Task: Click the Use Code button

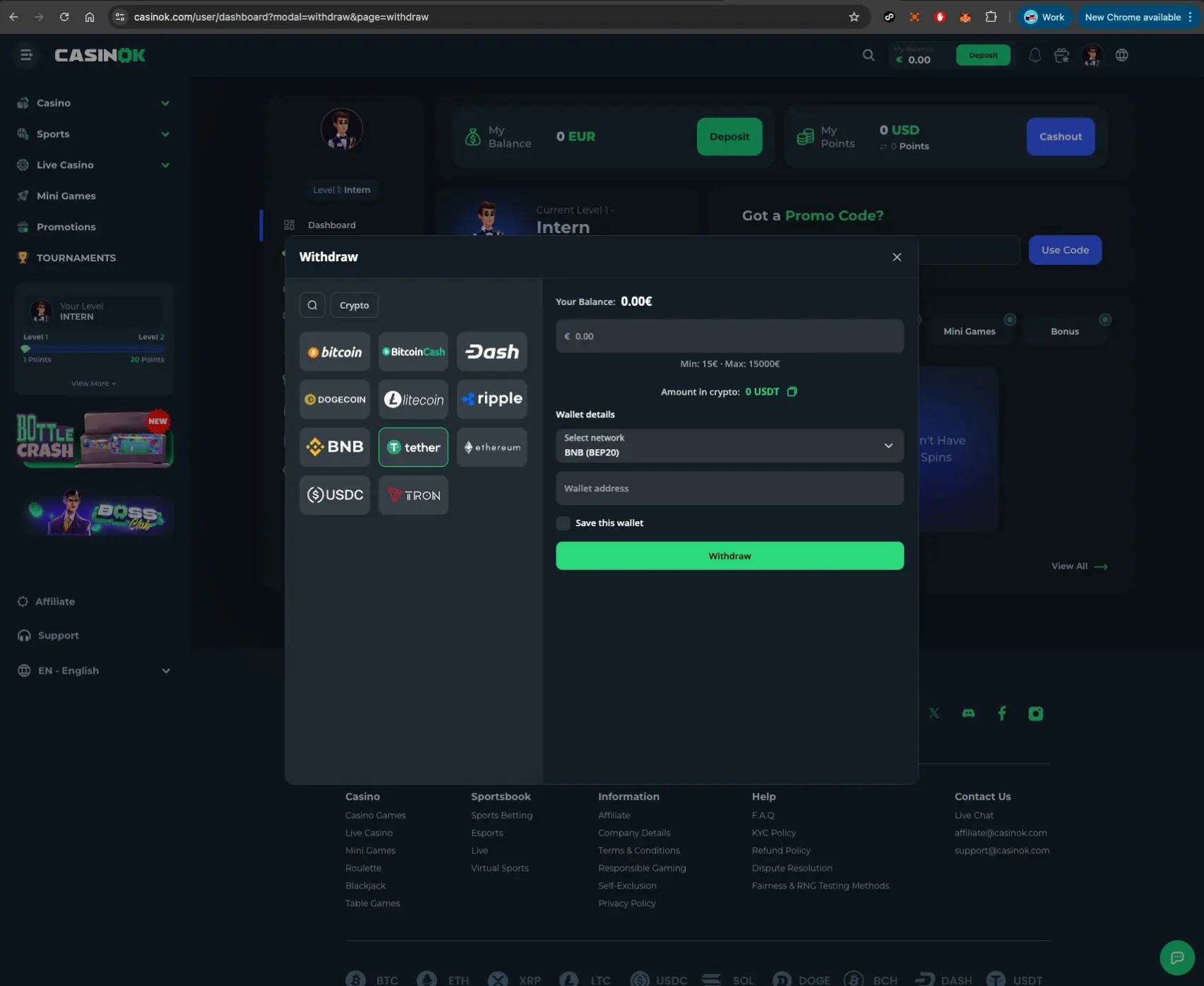Action: click(x=1065, y=250)
